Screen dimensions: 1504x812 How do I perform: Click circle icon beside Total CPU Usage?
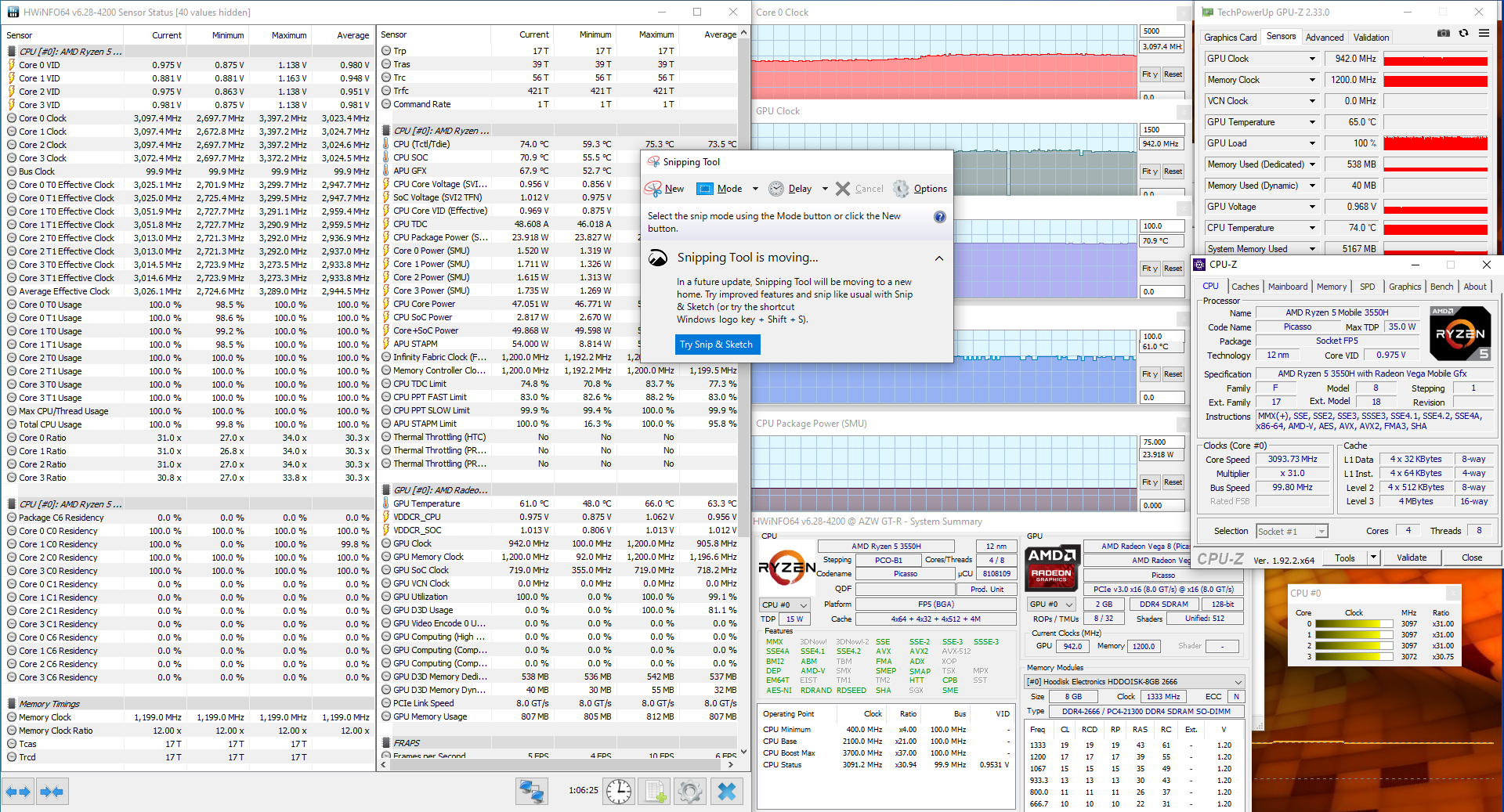point(12,424)
